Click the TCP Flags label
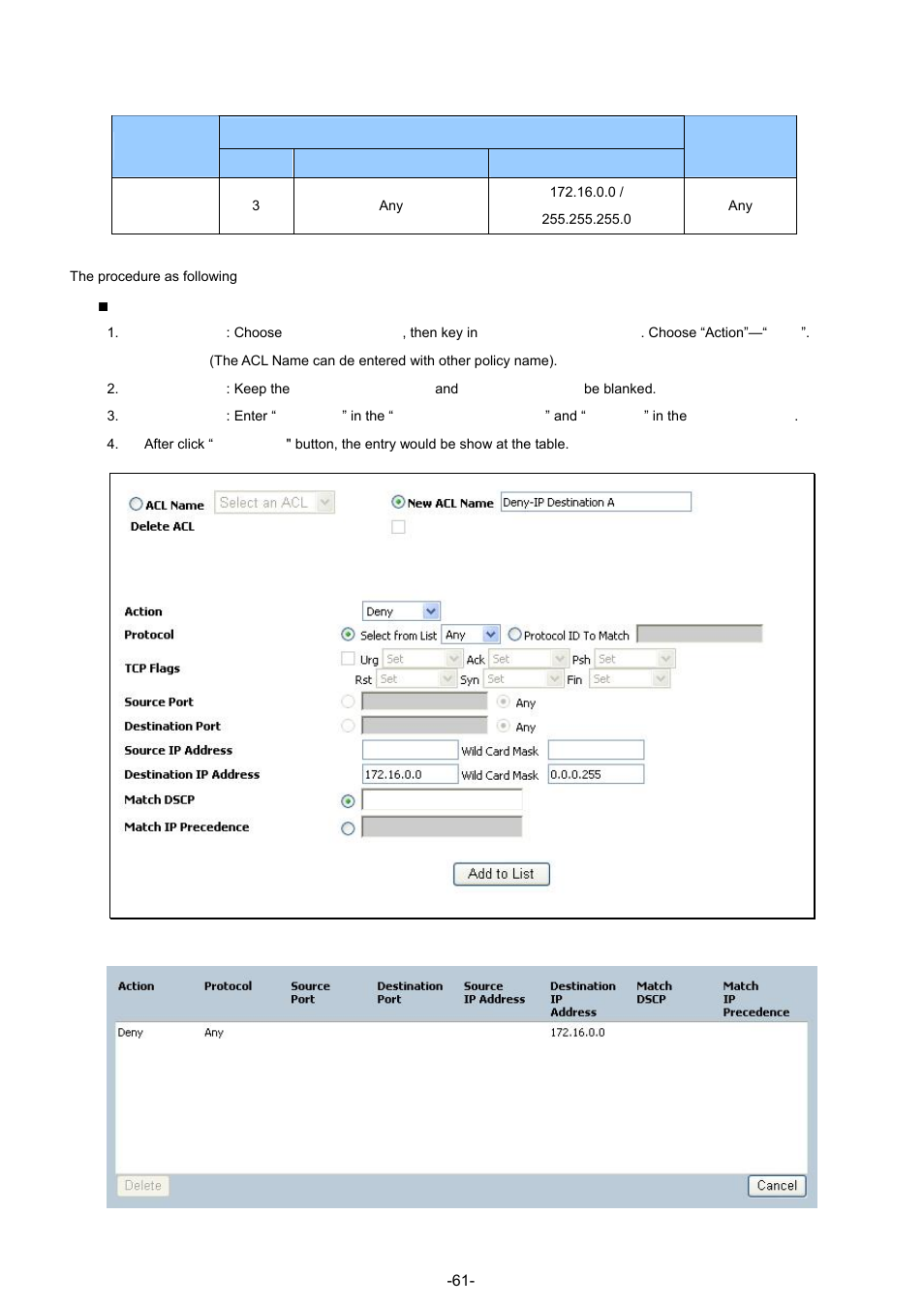 click(x=152, y=669)
